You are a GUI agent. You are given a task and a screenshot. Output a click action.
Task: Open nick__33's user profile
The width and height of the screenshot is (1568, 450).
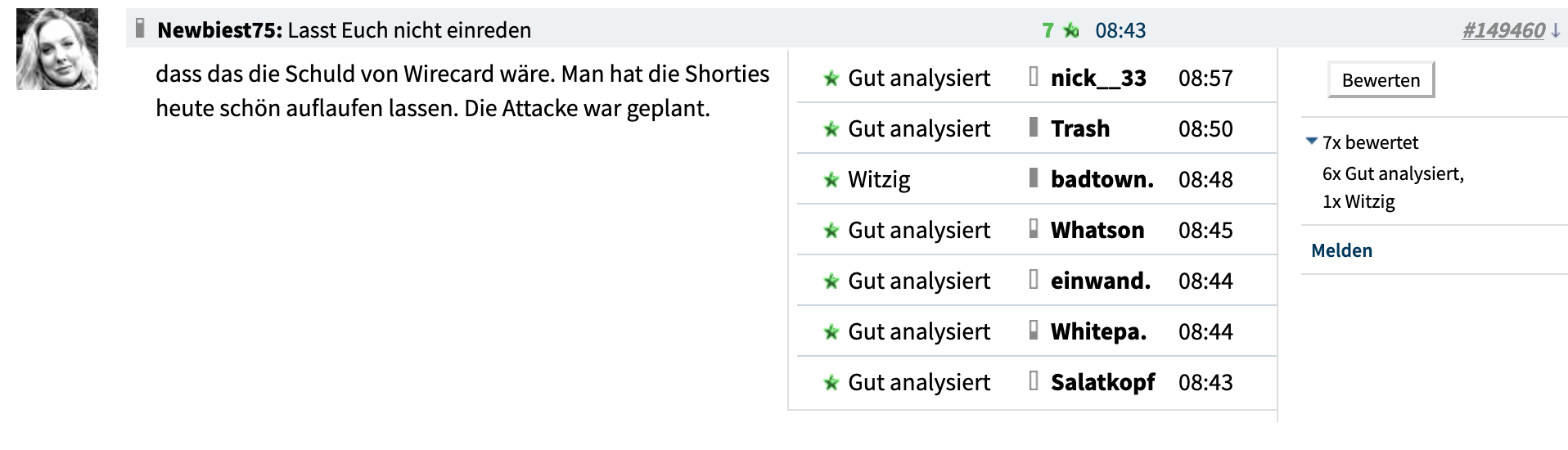pyautogui.click(x=1098, y=79)
